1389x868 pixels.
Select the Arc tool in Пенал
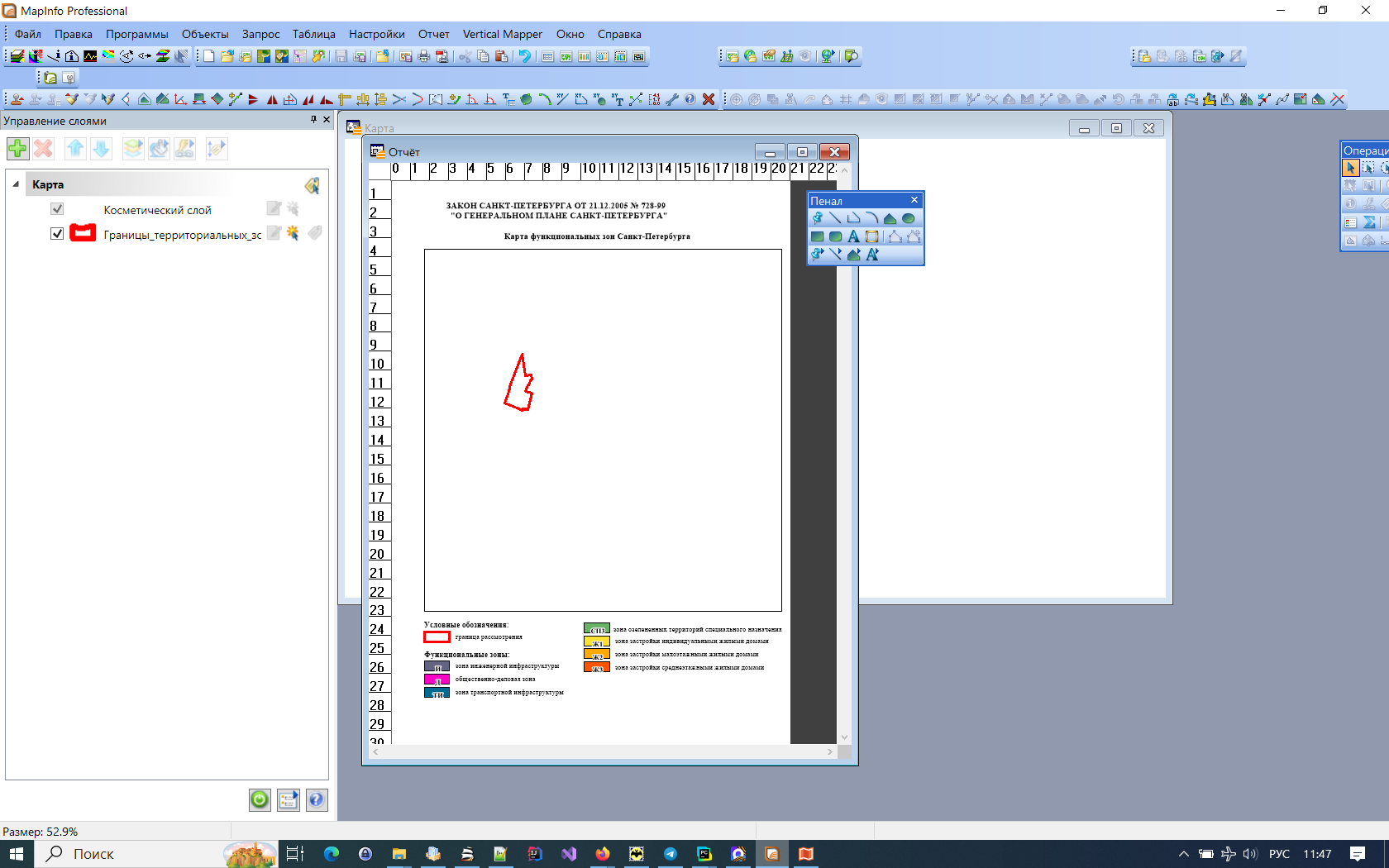871,218
